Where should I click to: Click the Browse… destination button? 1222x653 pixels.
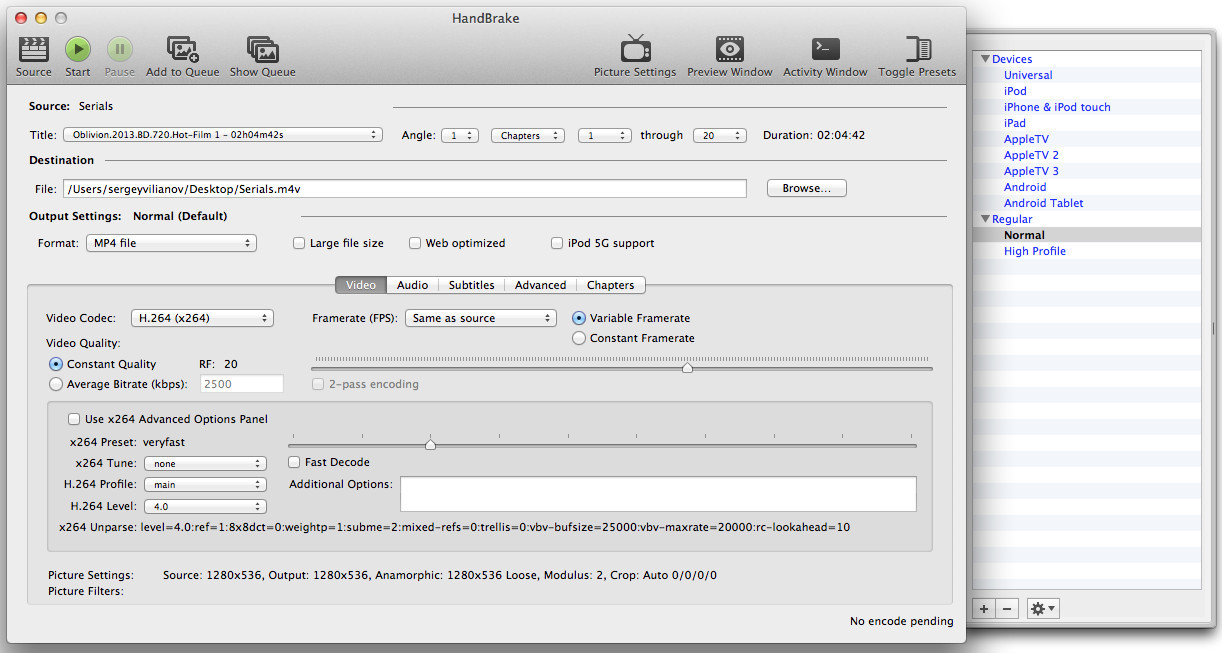[806, 188]
